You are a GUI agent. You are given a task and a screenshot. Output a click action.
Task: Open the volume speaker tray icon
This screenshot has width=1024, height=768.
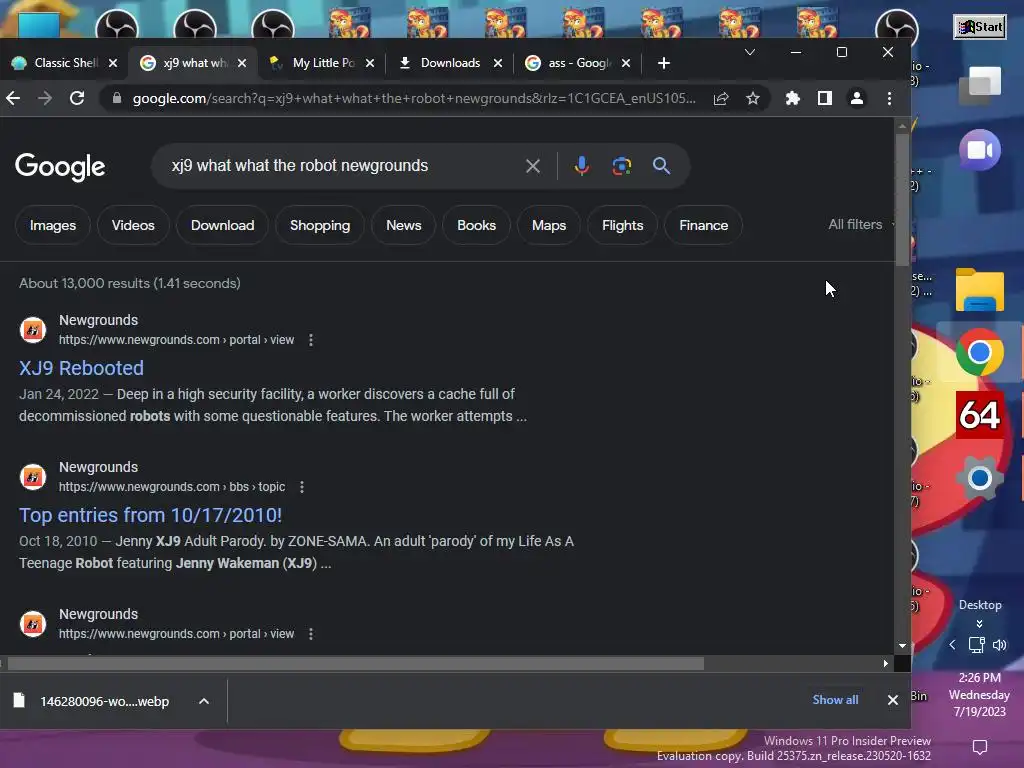coord(1000,645)
